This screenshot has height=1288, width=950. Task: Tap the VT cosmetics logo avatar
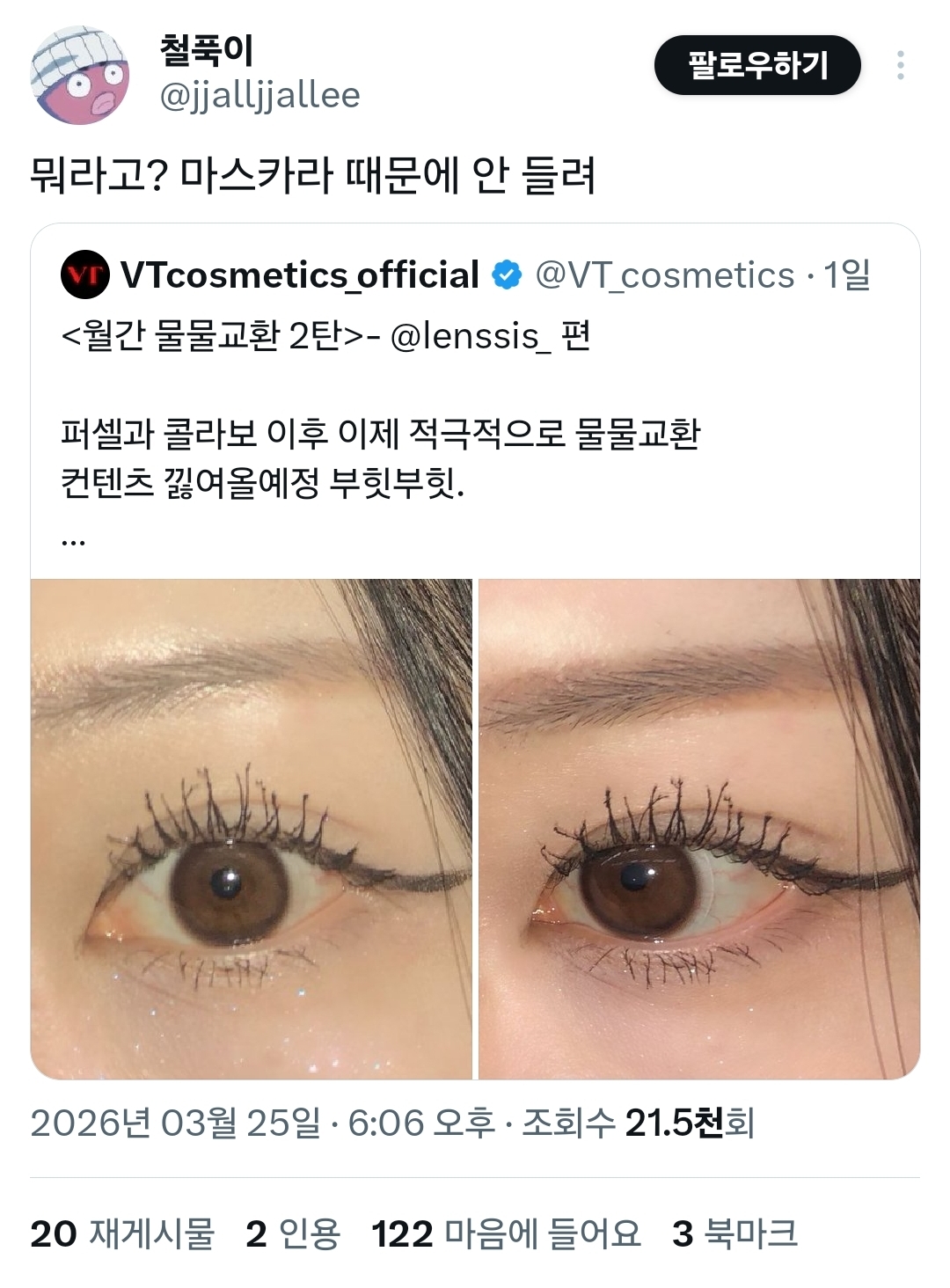[85, 275]
